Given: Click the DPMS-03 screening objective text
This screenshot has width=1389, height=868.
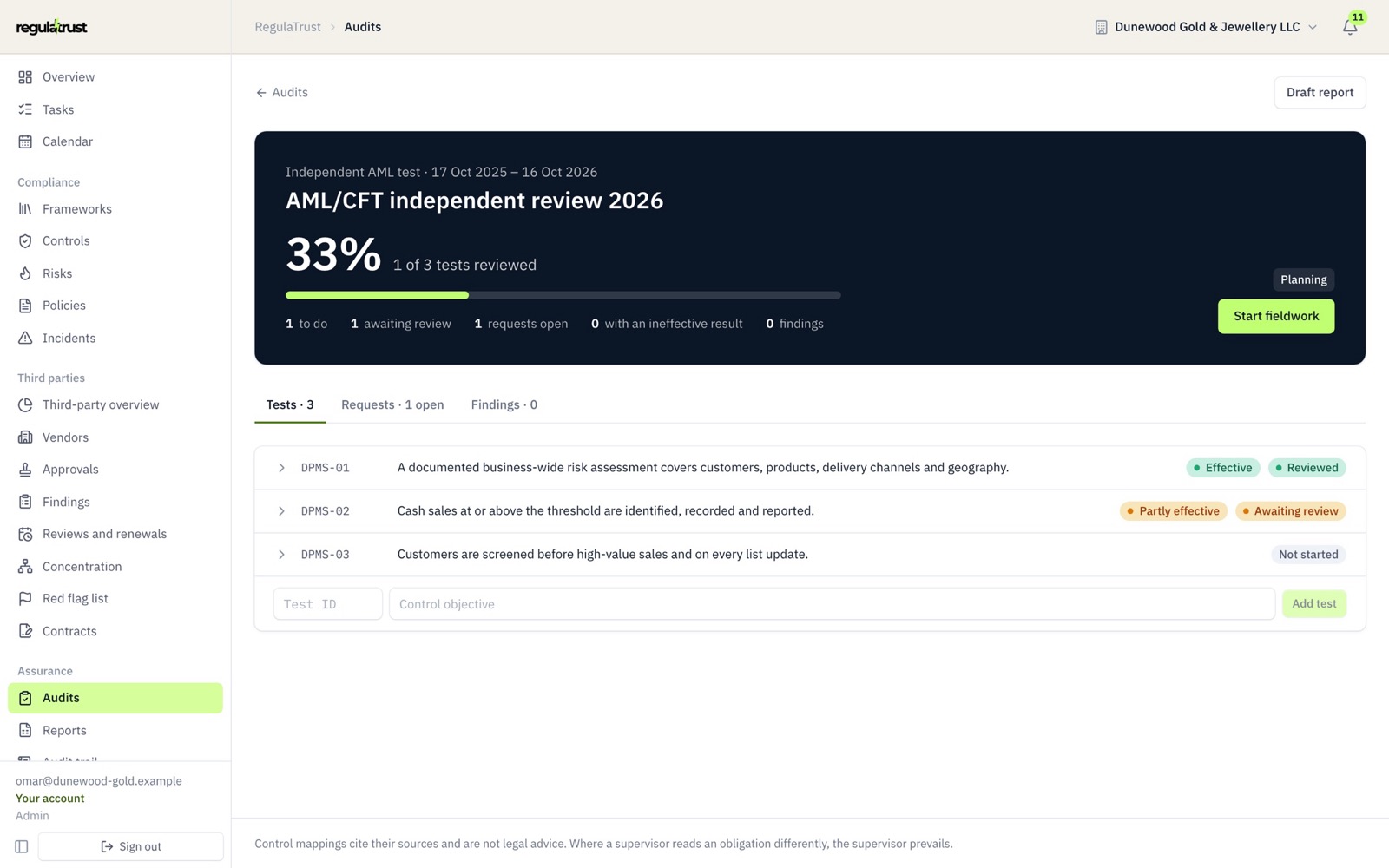Looking at the screenshot, I should 602,555.
